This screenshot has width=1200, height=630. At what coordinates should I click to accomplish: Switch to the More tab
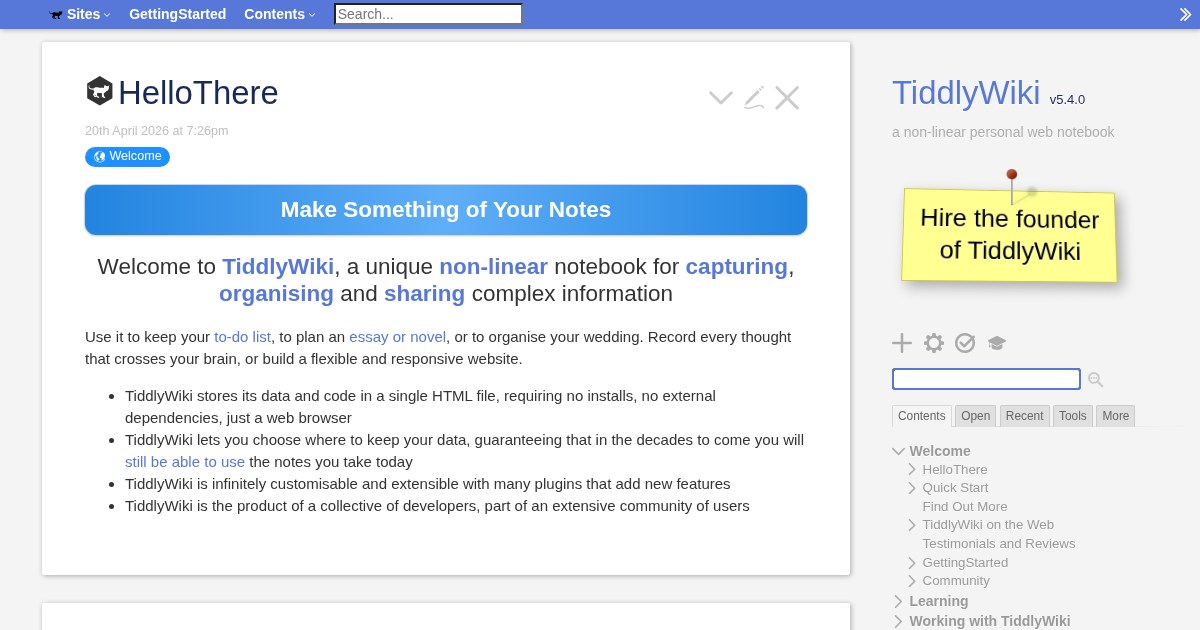click(x=1116, y=416)
